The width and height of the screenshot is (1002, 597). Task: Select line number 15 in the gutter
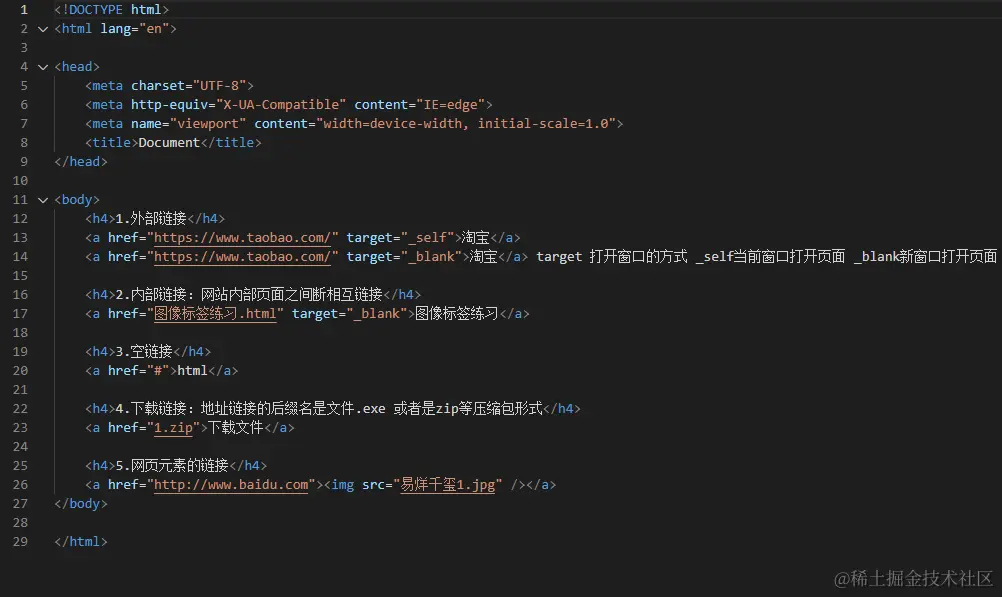[20, 275]
